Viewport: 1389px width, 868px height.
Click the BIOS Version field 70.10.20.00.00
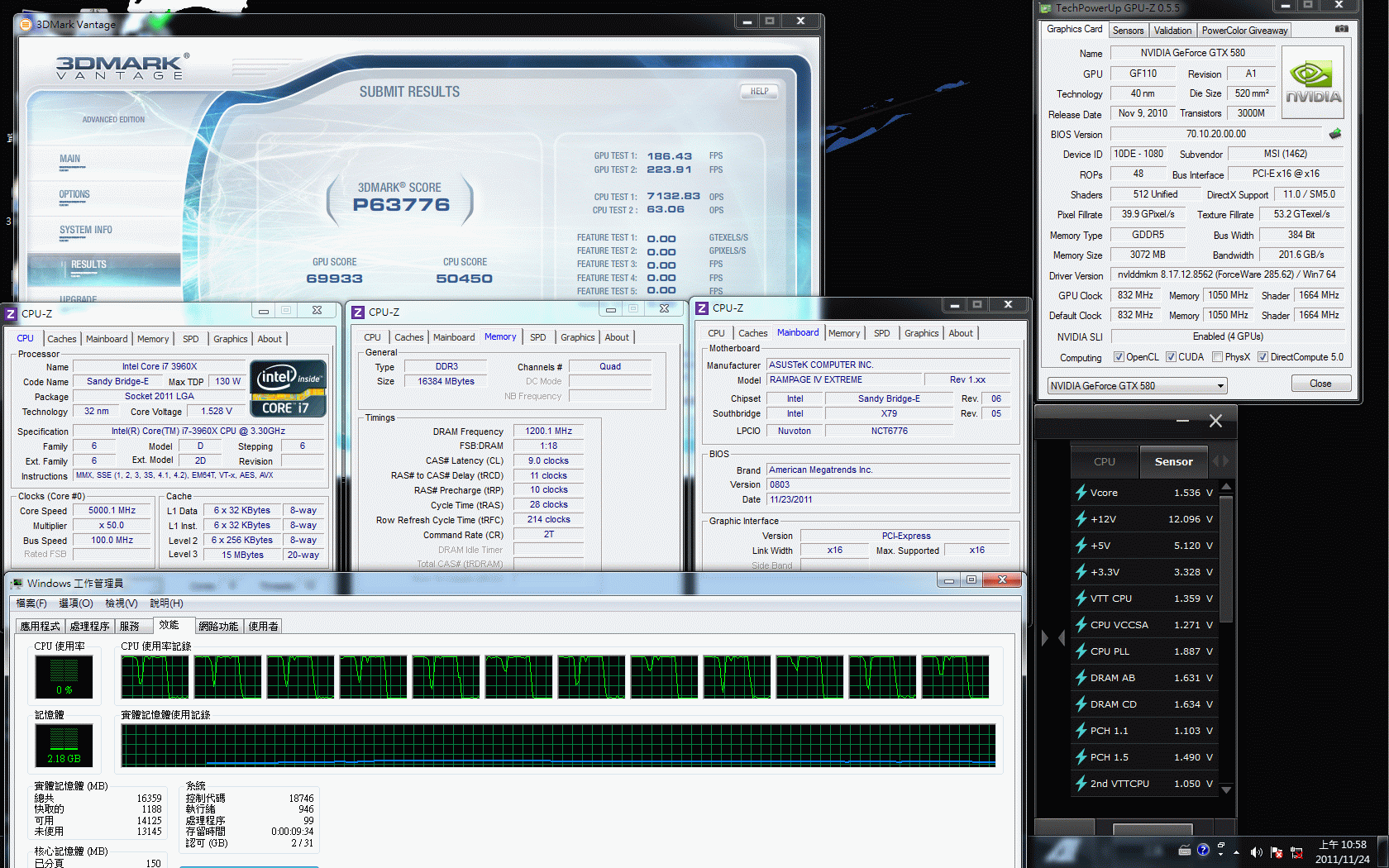(x=1216, y=134)
